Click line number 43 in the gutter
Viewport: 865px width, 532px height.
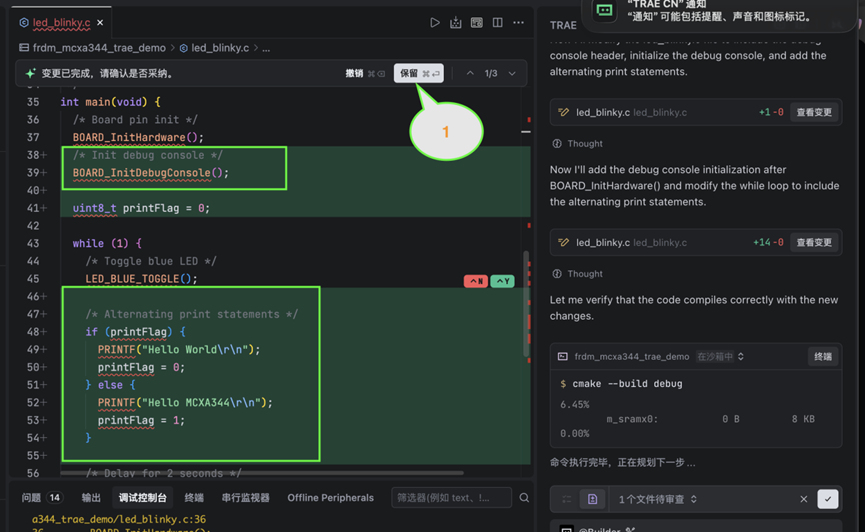tap(33, 243)
